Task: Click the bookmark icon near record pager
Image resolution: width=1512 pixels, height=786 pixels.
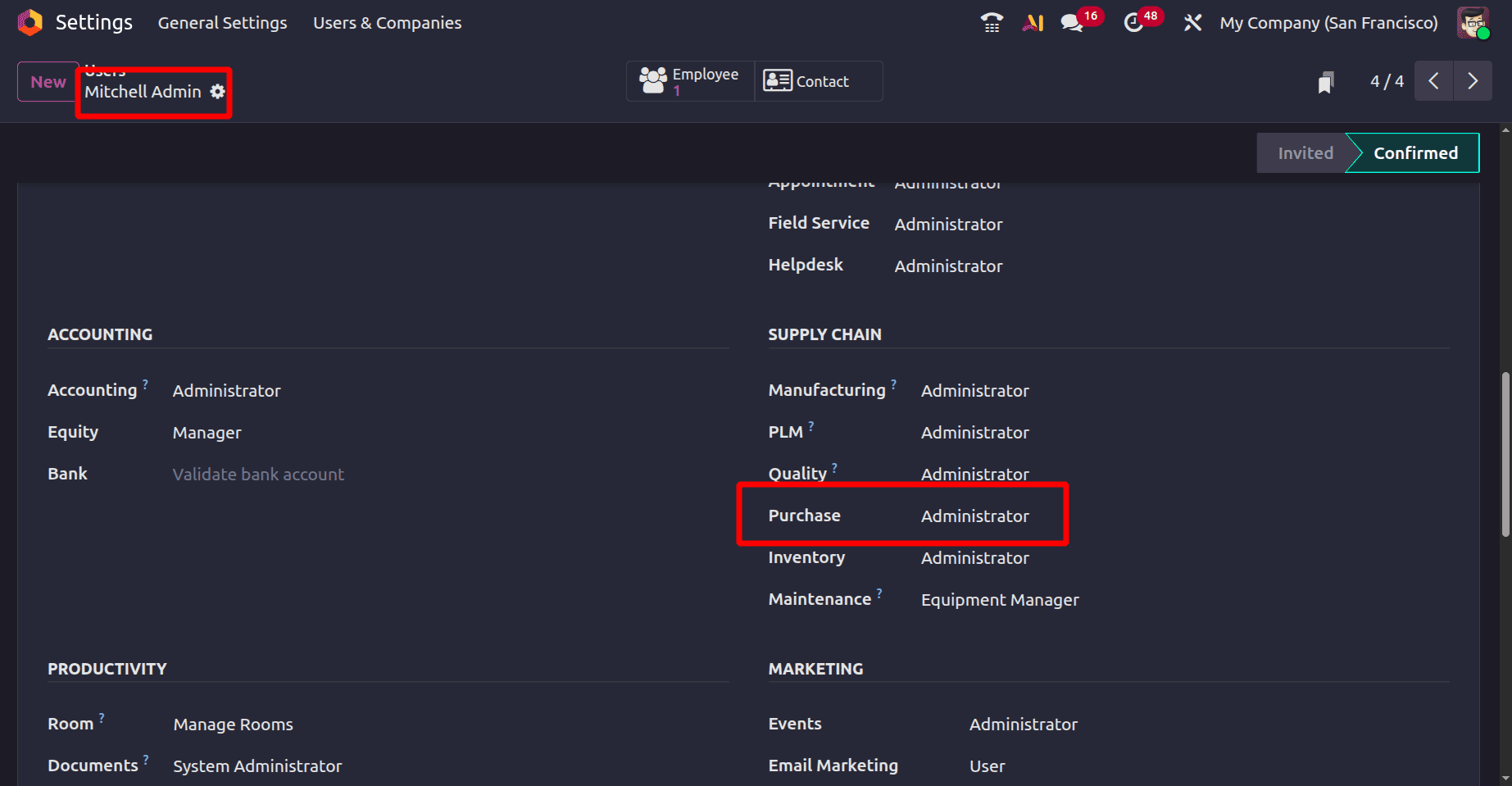Action: pos(1326,82)
